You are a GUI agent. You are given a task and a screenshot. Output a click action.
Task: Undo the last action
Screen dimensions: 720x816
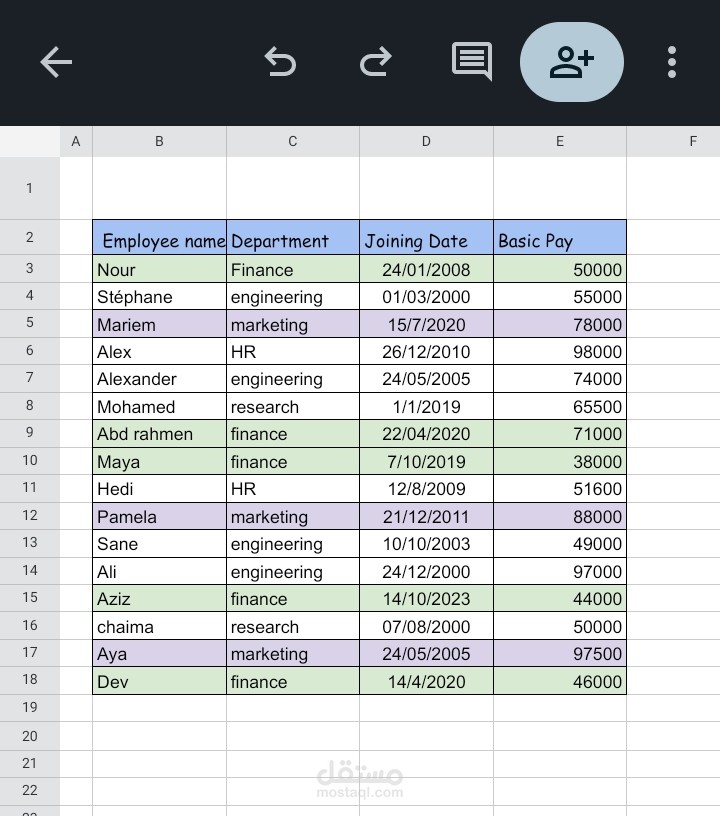(x=280, y=62)
